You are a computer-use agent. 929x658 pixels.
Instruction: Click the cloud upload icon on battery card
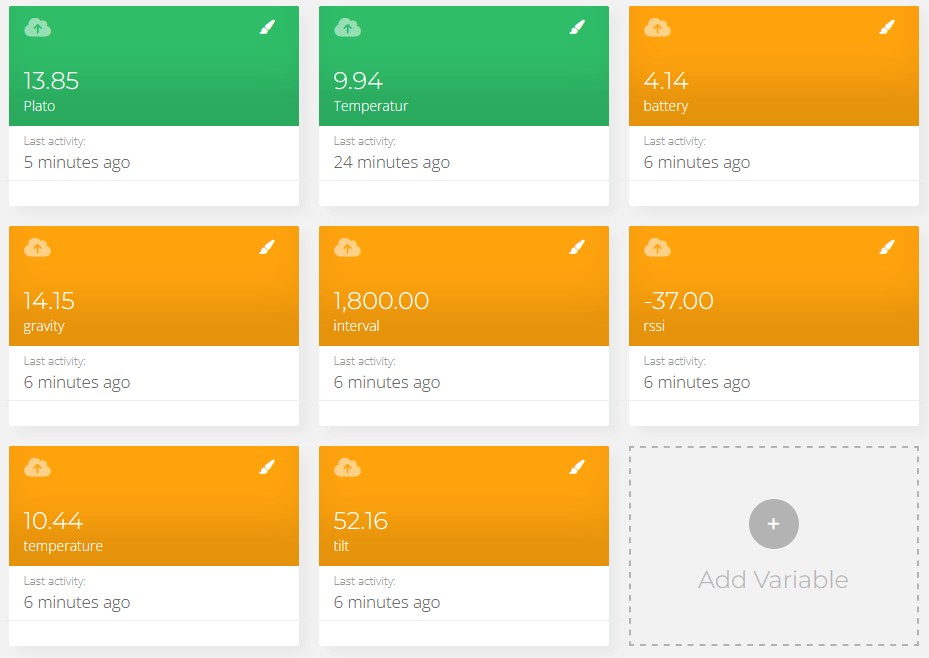[x=658, y=27]
